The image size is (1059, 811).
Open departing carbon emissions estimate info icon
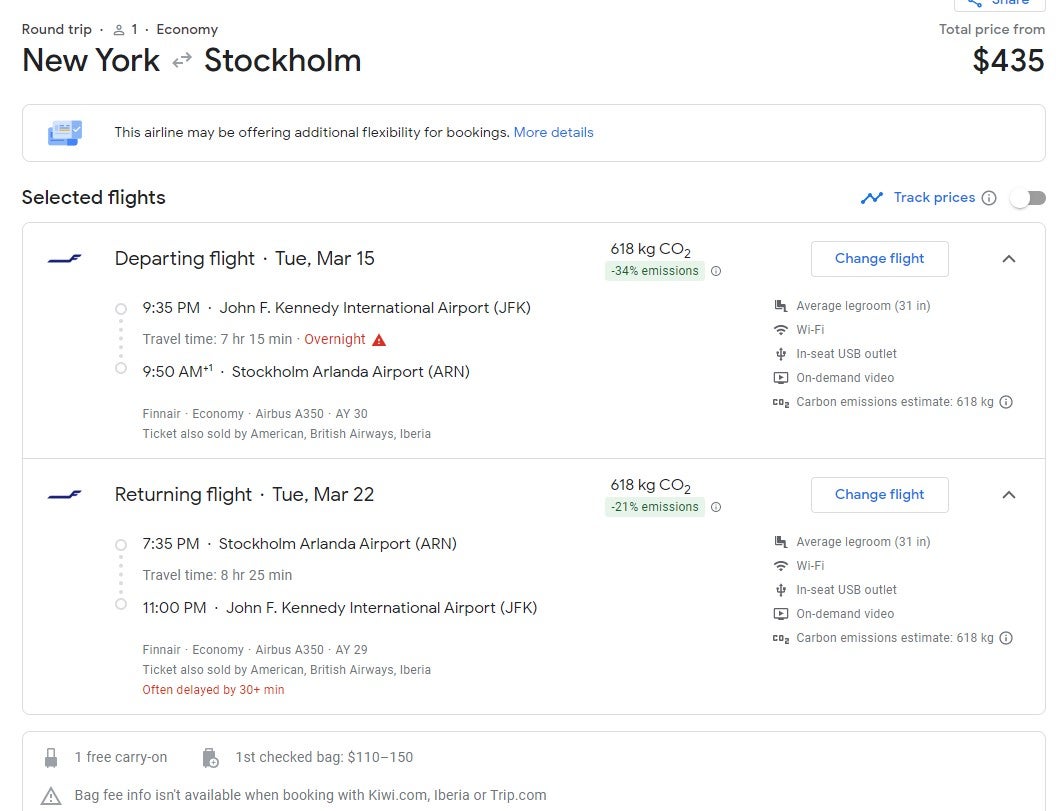[x=1006, y=402]
